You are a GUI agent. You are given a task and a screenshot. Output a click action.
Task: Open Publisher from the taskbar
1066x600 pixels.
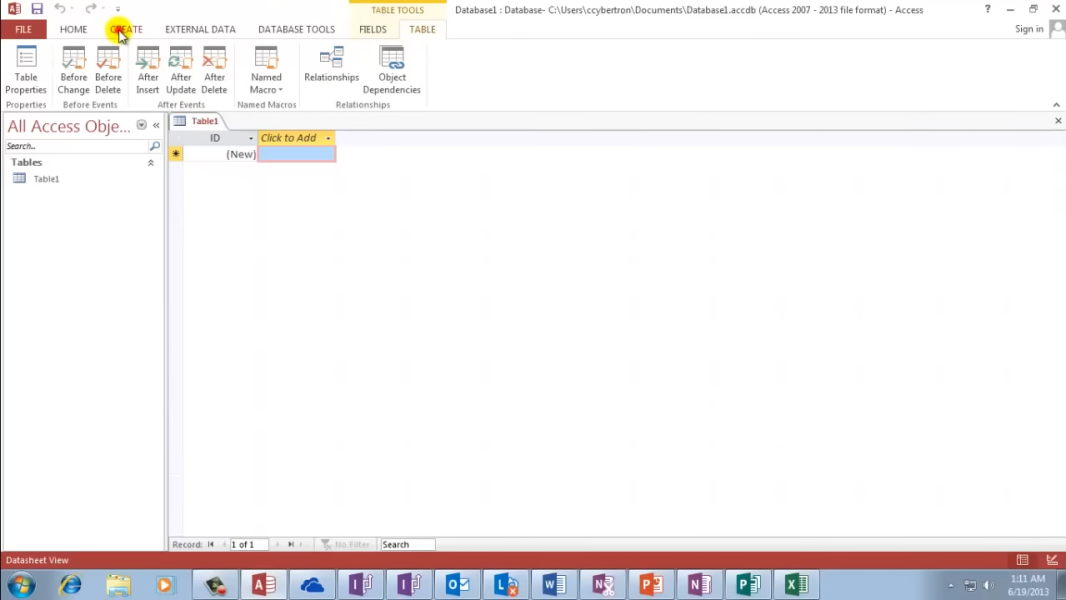click(747, 584)
